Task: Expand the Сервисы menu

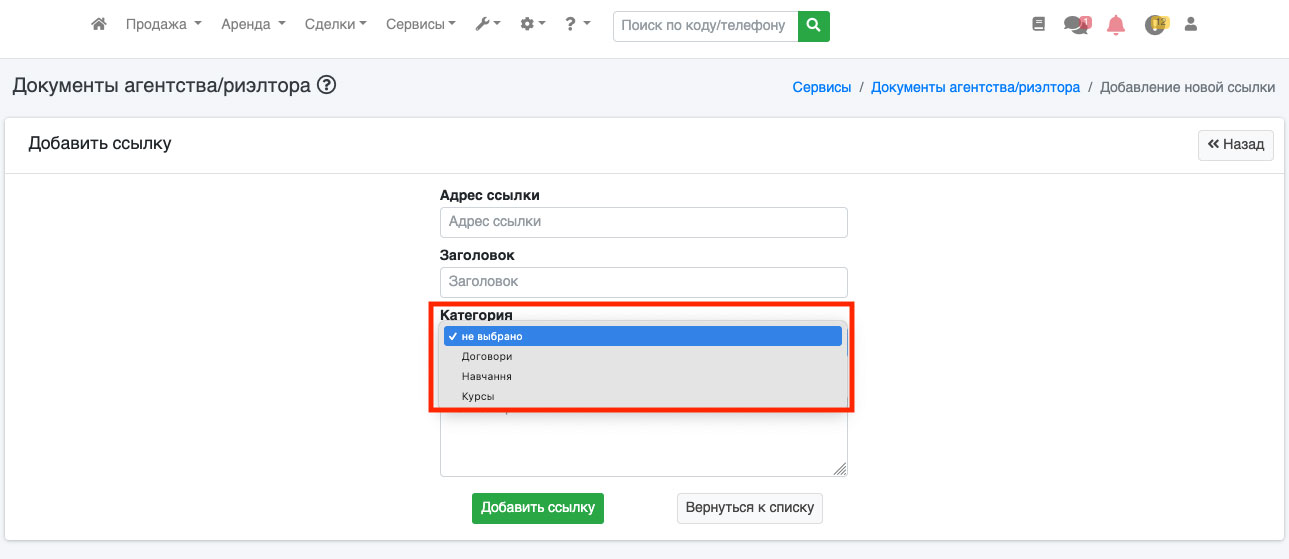Action: click(x=421, y=24)
